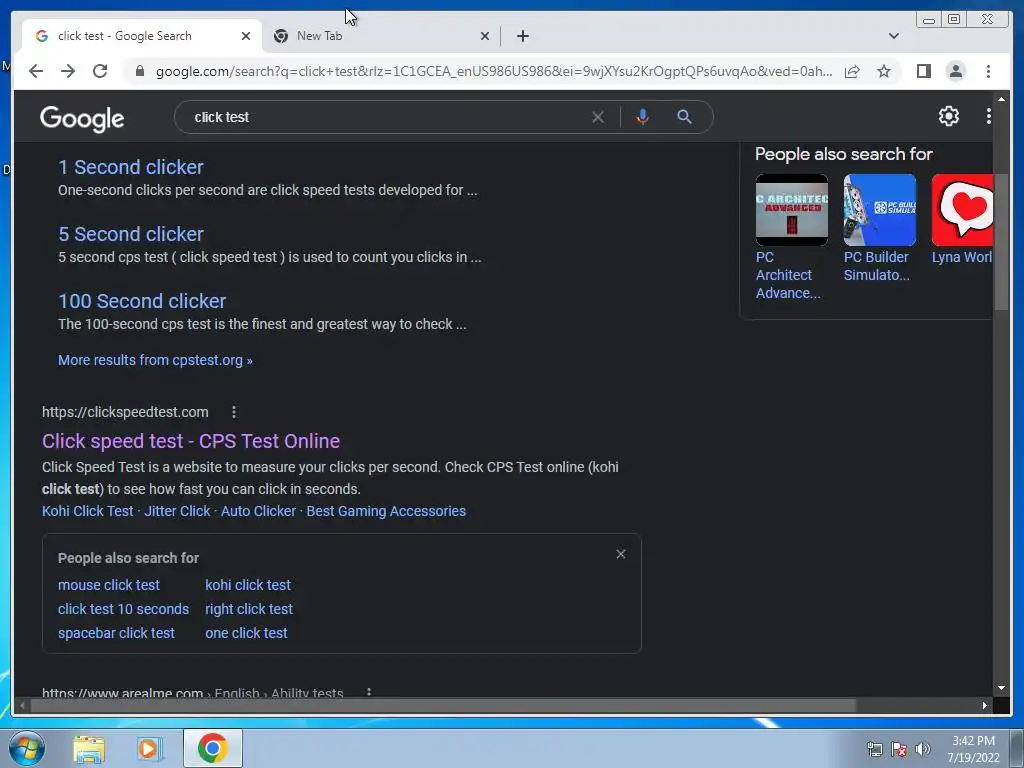
Task: Start voice search with microphone
Action: click(x=643, y=117)
